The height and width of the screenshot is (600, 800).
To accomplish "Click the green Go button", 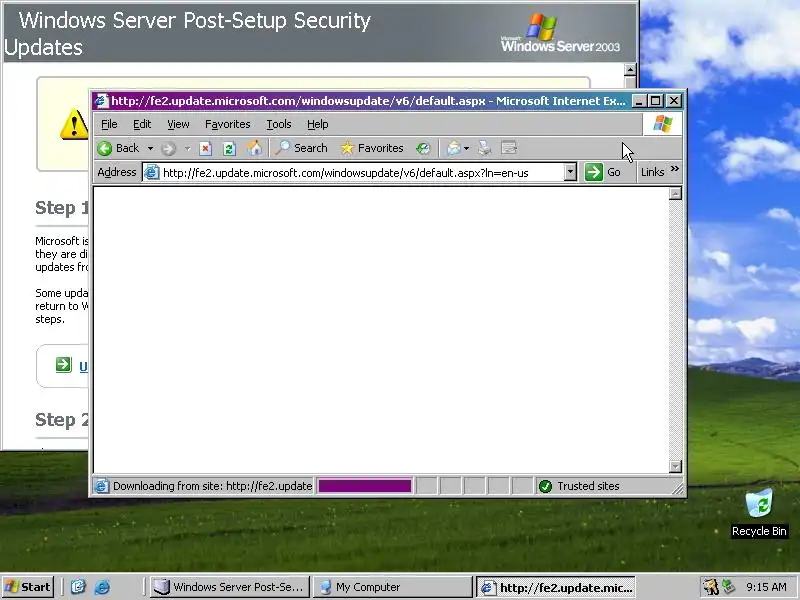I will click(603, 172).
